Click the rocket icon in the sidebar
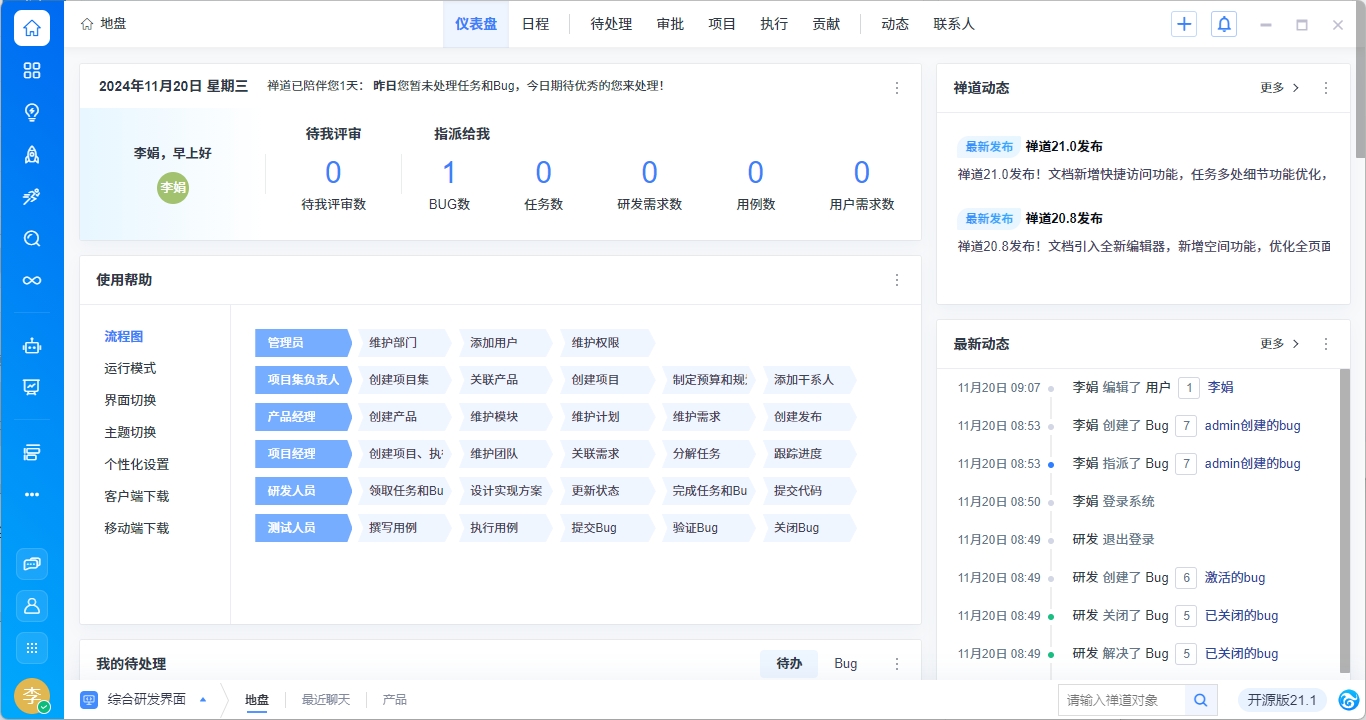The height and width of the screenshot is (720, 1366). tap(32, 154)
